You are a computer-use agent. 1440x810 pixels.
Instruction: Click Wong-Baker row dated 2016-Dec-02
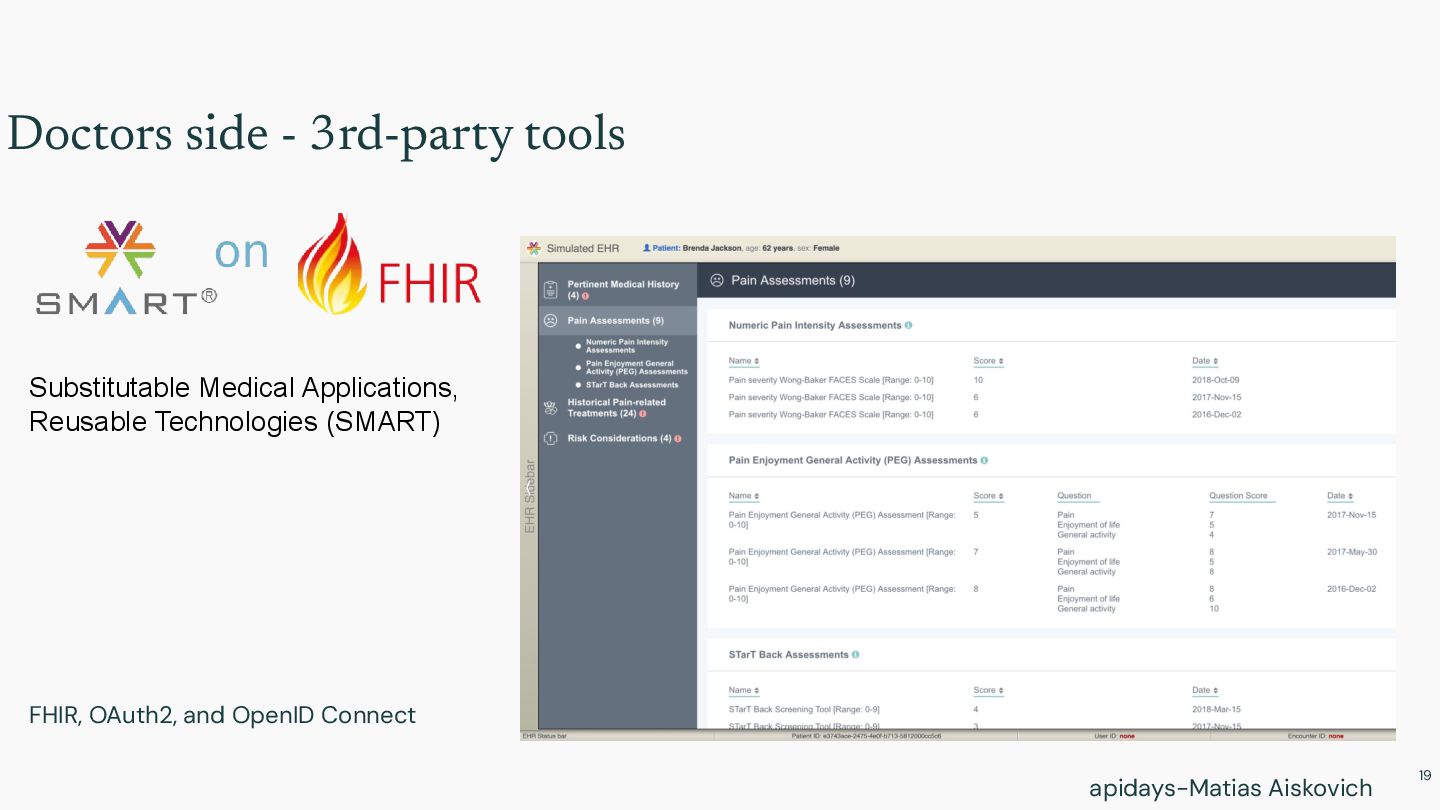(x=1050, y=414)
